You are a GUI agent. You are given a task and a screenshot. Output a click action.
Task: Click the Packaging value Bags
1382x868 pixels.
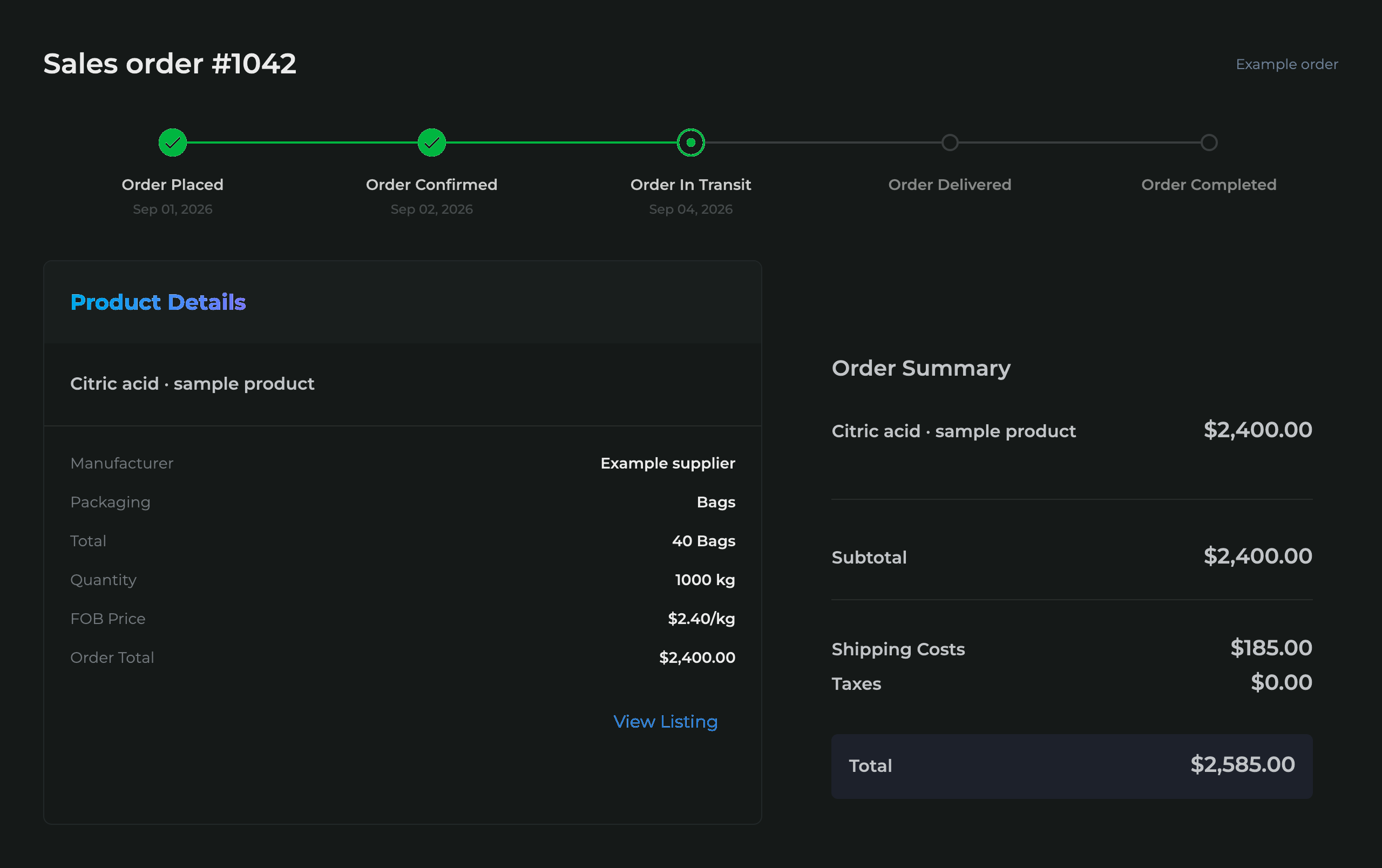[716, 502]
